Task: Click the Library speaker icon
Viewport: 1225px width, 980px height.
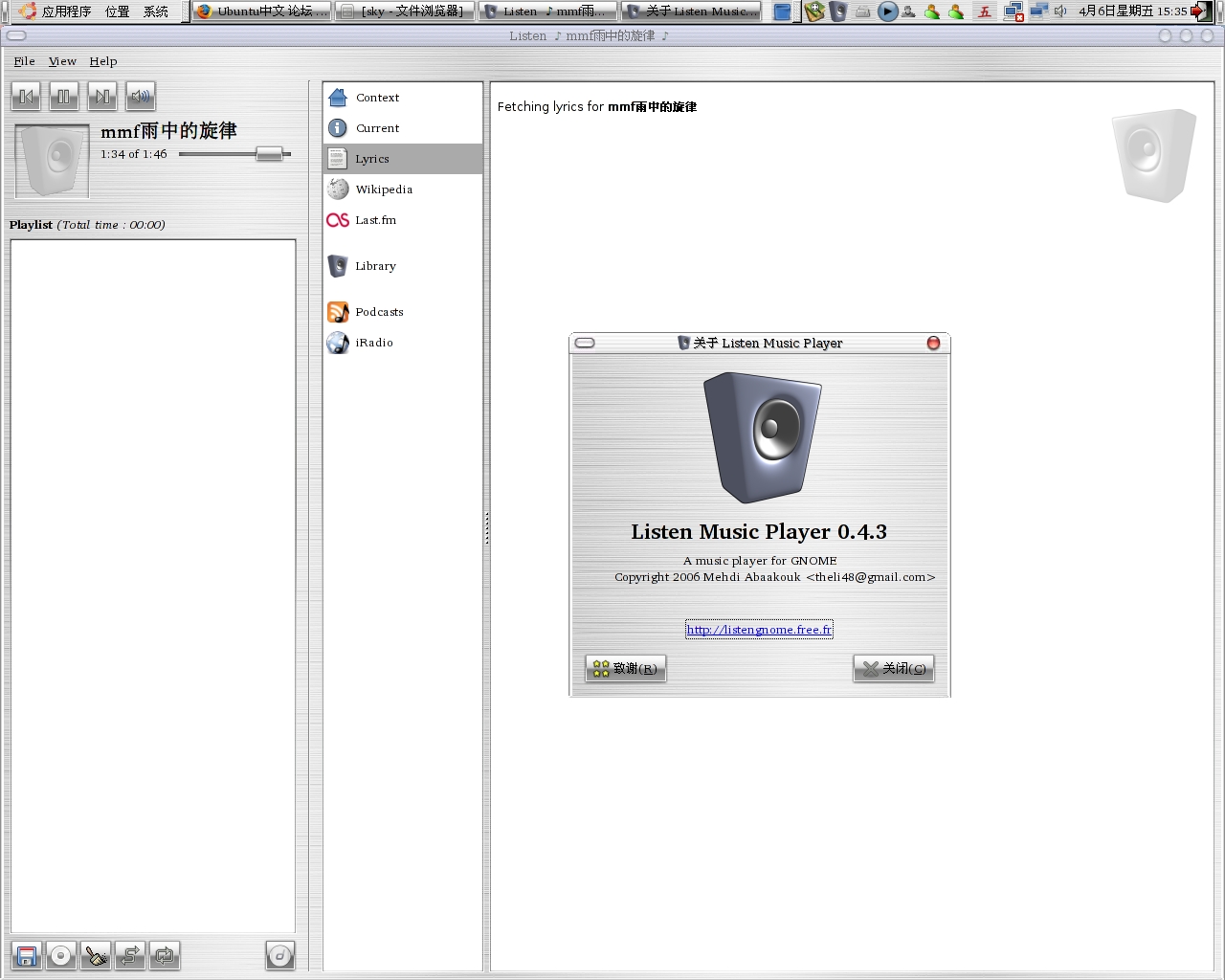Action: pos(338,266)
